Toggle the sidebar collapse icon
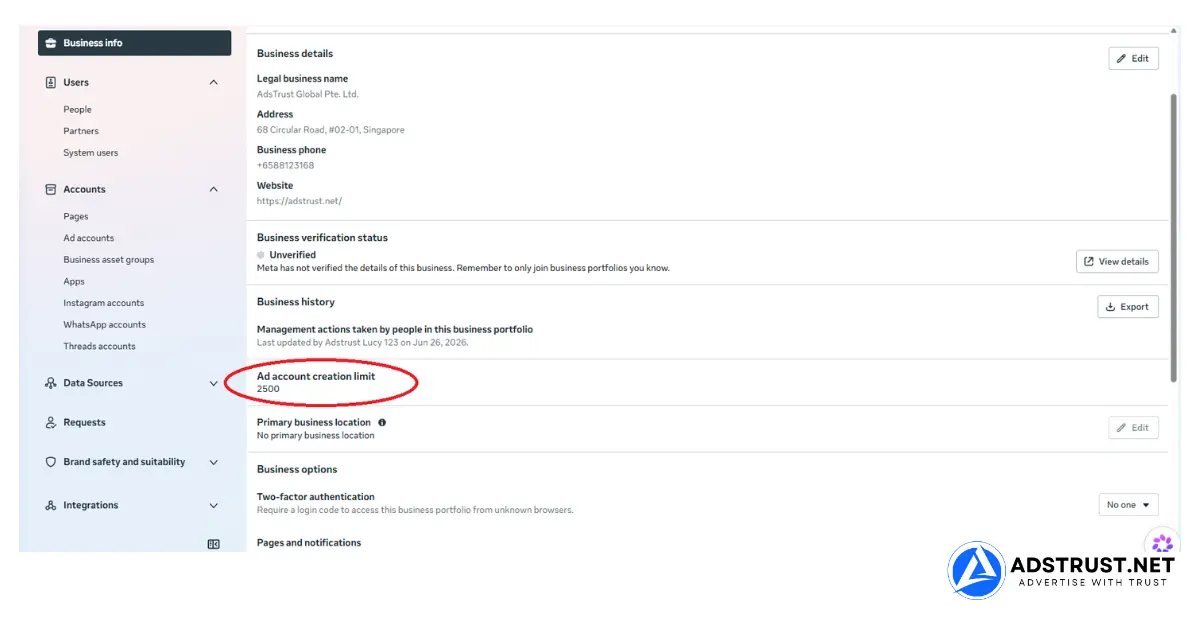The image size is (1200, 630). click(213, 544)
